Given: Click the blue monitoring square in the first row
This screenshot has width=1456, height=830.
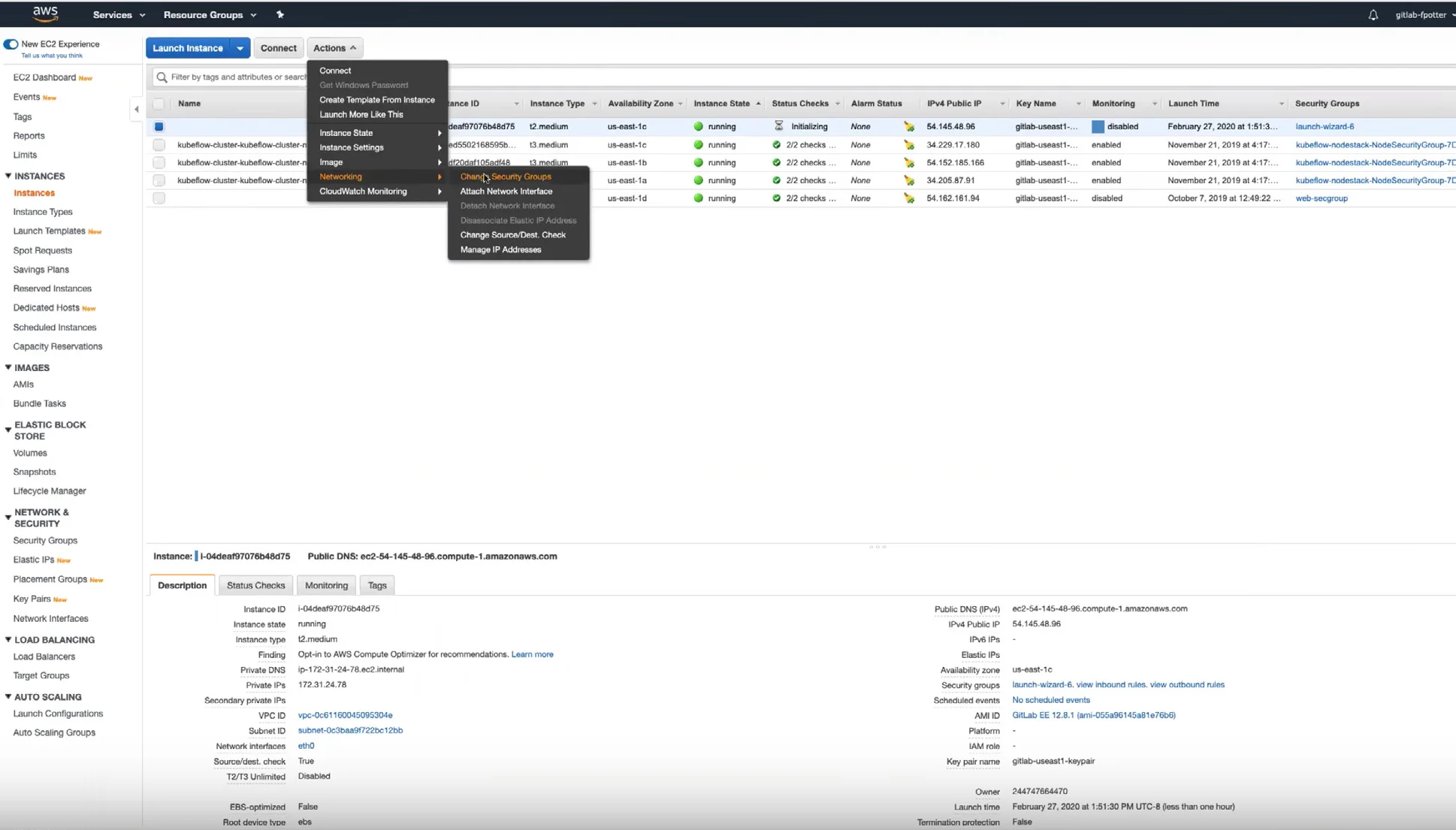Looking at the screenshot, I should coord(1098,127).
